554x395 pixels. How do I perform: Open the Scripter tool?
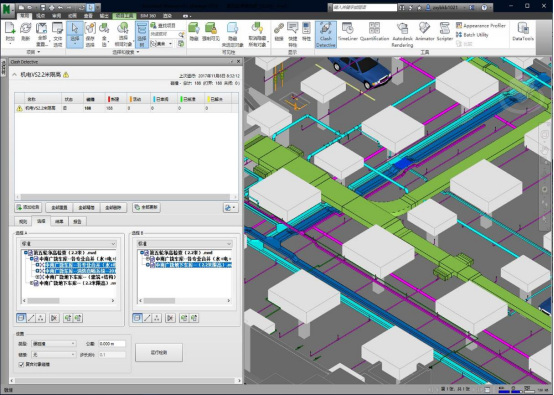pos(444,32)
